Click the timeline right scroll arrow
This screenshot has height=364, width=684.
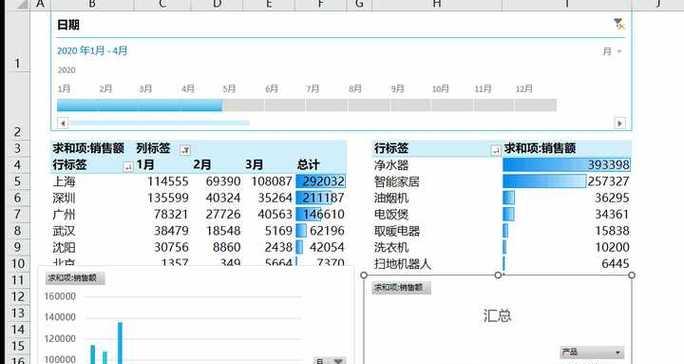point(619,123)
